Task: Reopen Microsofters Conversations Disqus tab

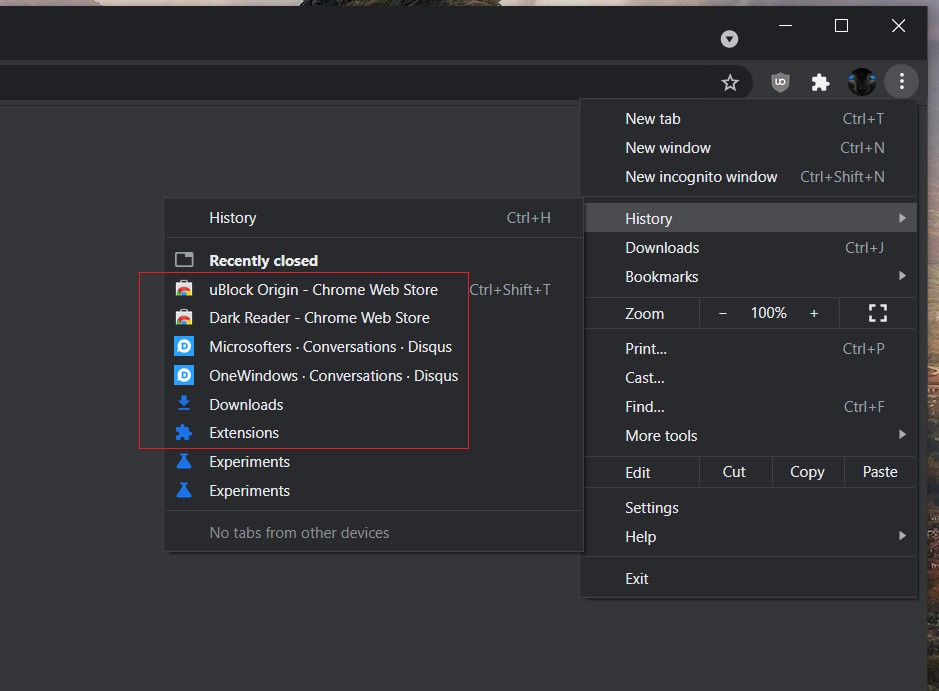Action: tap(330, 347)
